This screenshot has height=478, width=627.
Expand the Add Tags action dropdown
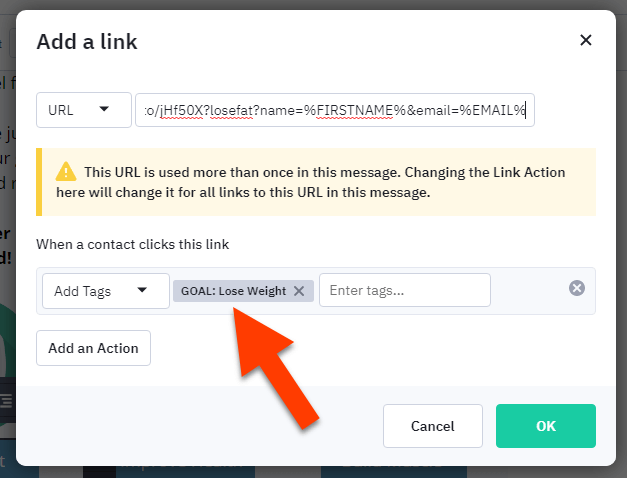click(x=98, y=291)
